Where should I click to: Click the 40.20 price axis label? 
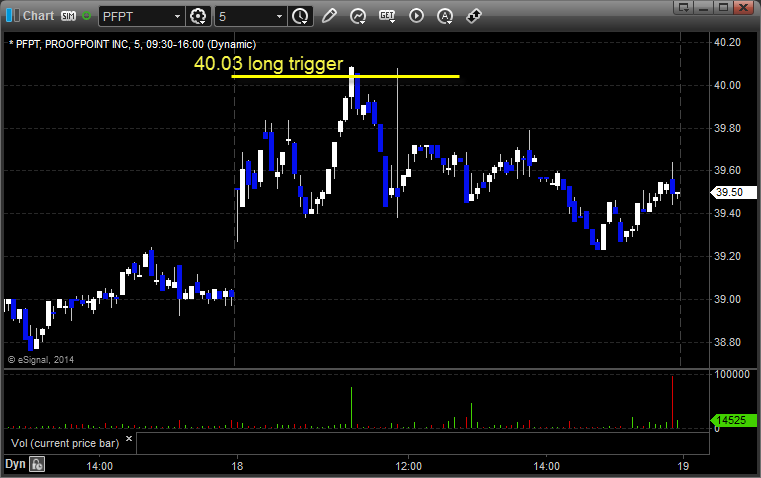point(728,42)
